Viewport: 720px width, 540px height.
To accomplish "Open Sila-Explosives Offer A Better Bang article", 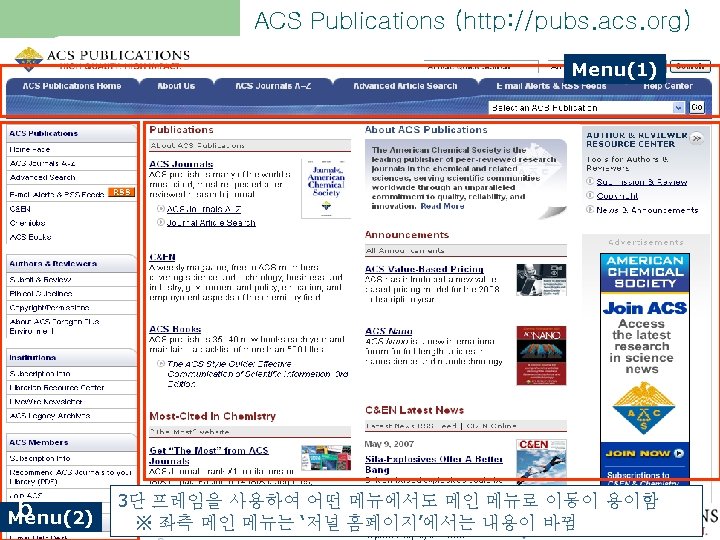I will coord(434,464).
